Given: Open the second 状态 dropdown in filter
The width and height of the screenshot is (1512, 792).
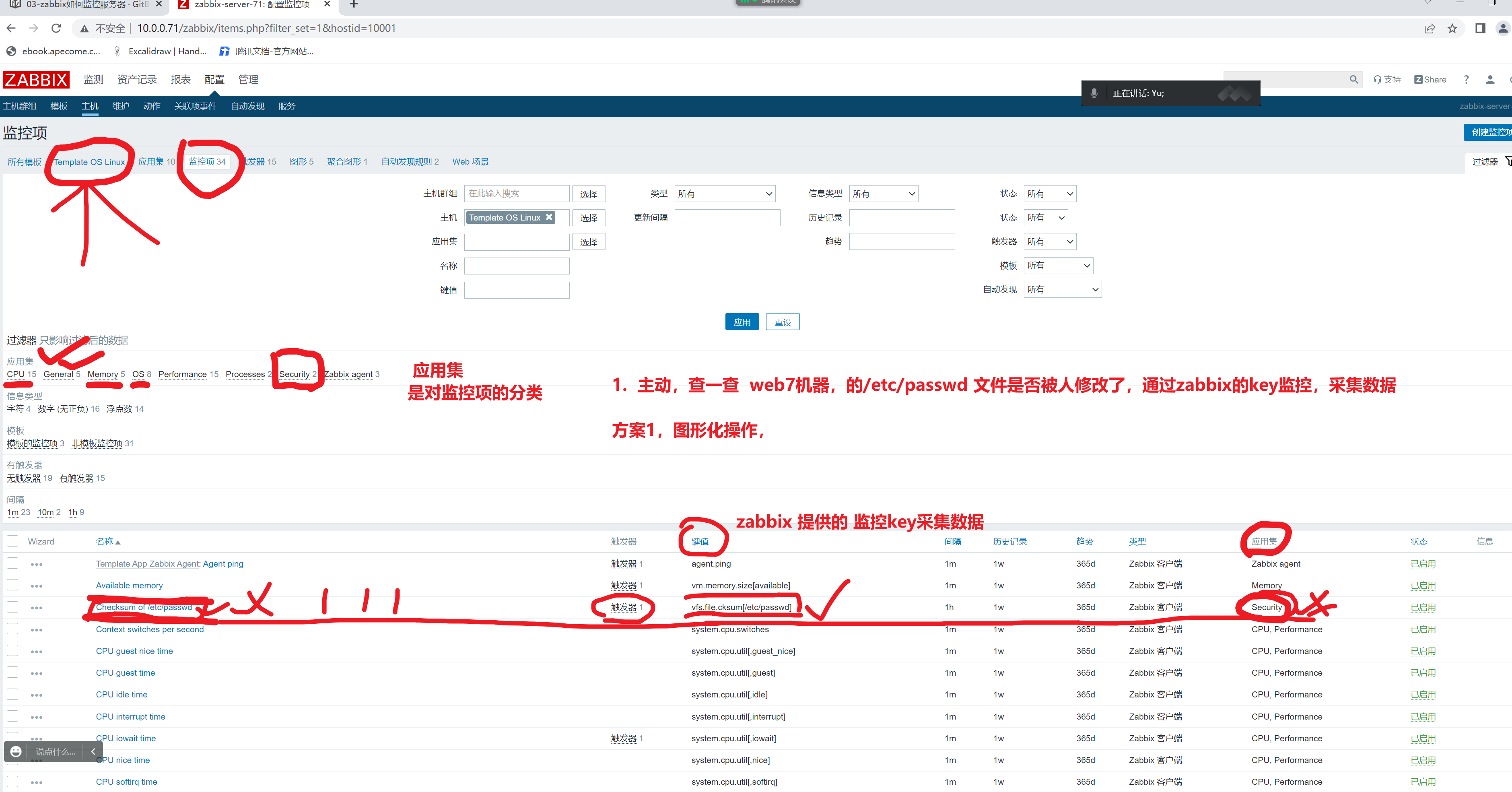Looking at the screenshot, I should click(1045, 218).
